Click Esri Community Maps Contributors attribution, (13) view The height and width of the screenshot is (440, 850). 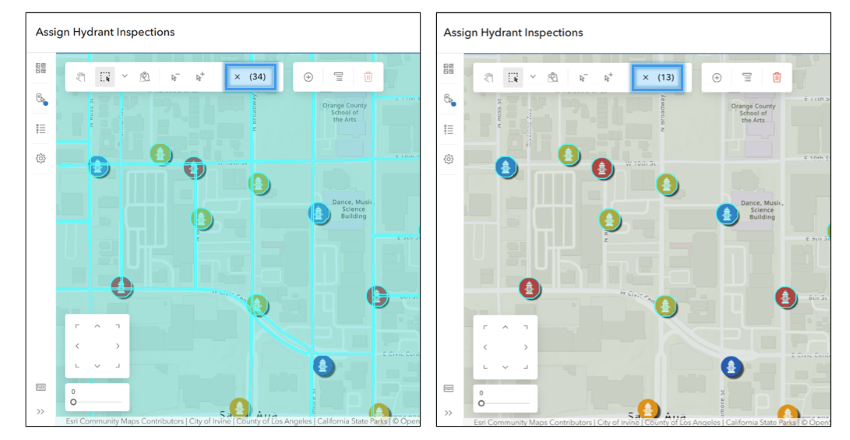[533, 422]
